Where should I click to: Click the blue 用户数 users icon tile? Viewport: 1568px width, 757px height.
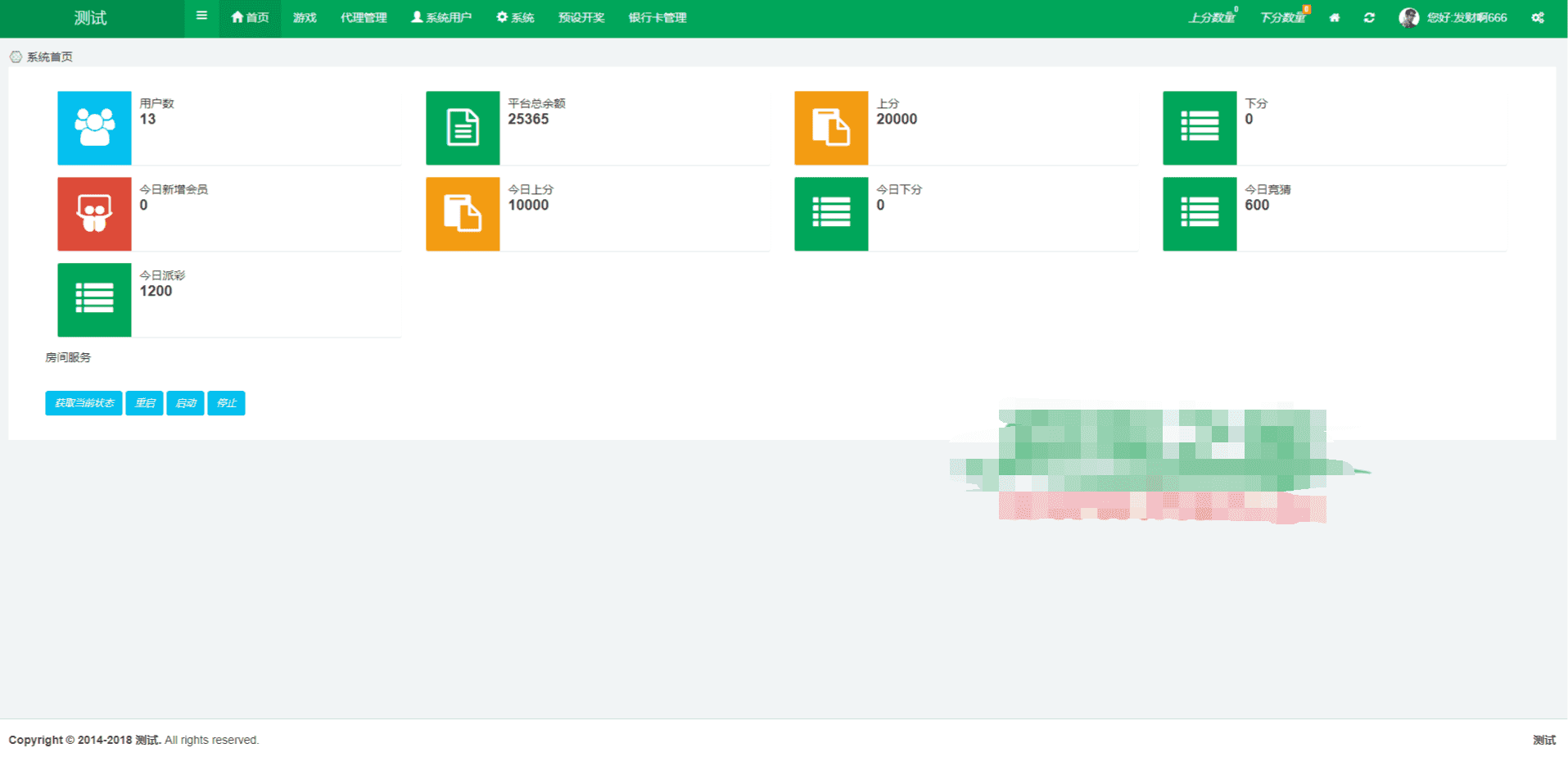(x=94, y=128)
